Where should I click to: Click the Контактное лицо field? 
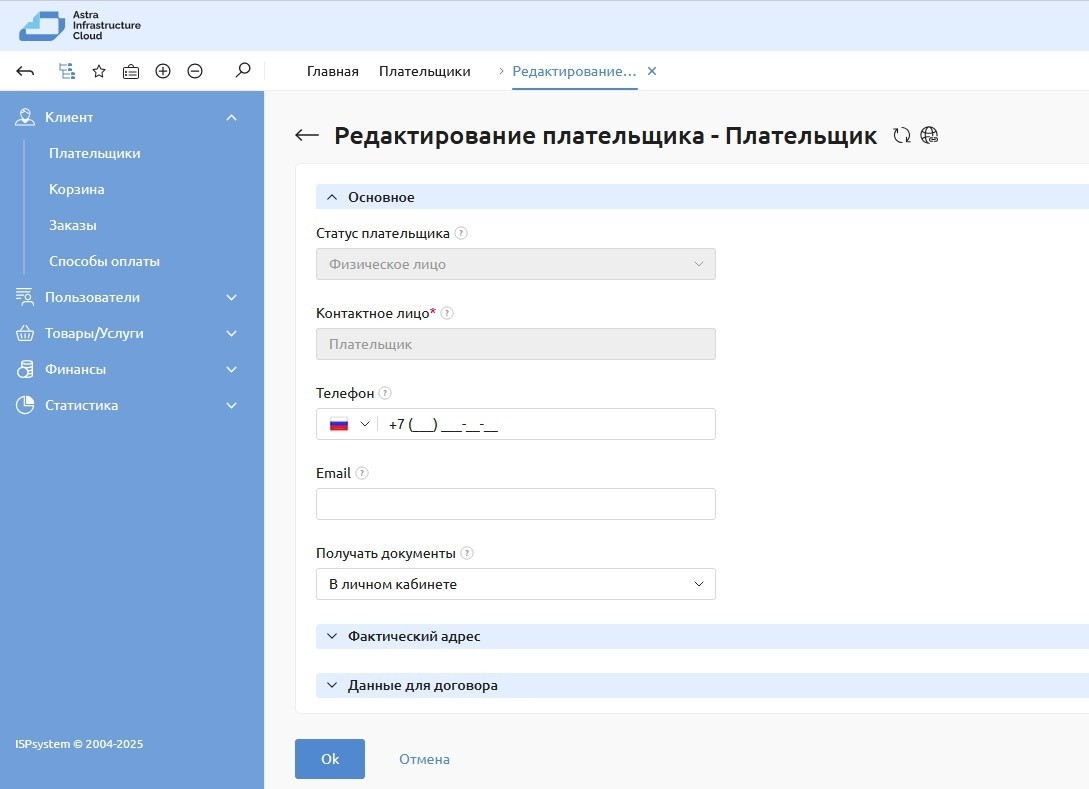click(515, 344)
